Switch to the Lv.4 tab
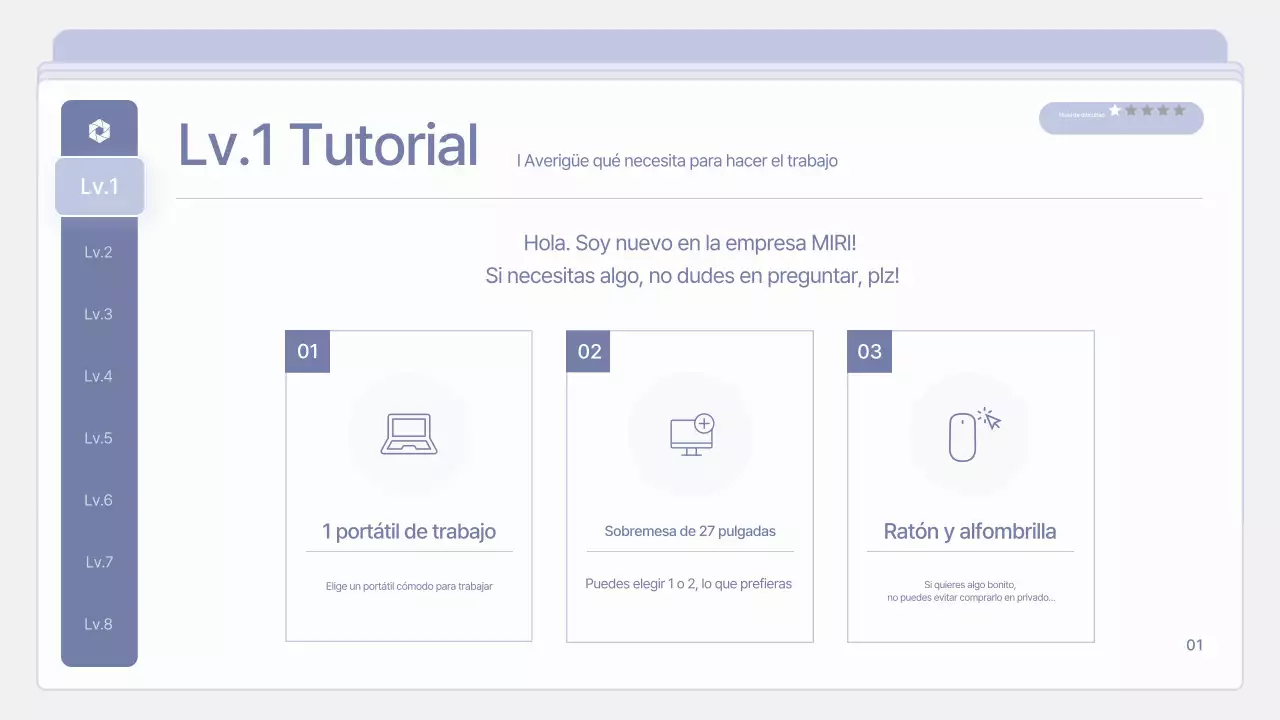 98,376
